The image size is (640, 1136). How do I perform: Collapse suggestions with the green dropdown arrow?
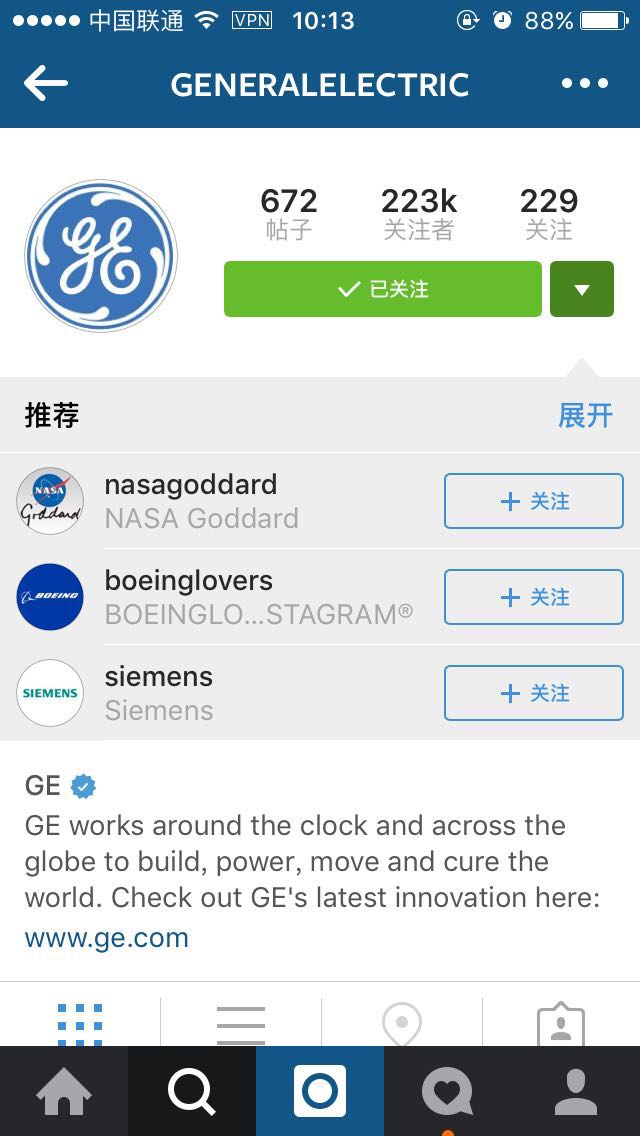point(582,289)
